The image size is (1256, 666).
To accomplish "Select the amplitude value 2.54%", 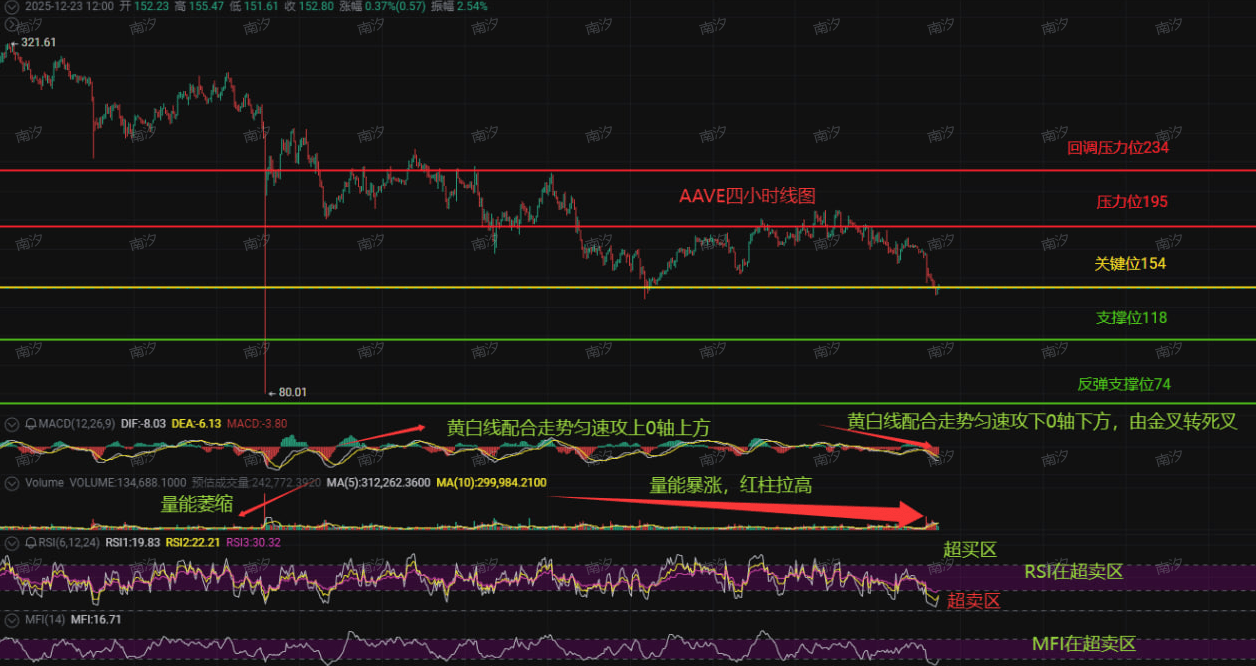I will pyautogui.click(x=472, y=7).
